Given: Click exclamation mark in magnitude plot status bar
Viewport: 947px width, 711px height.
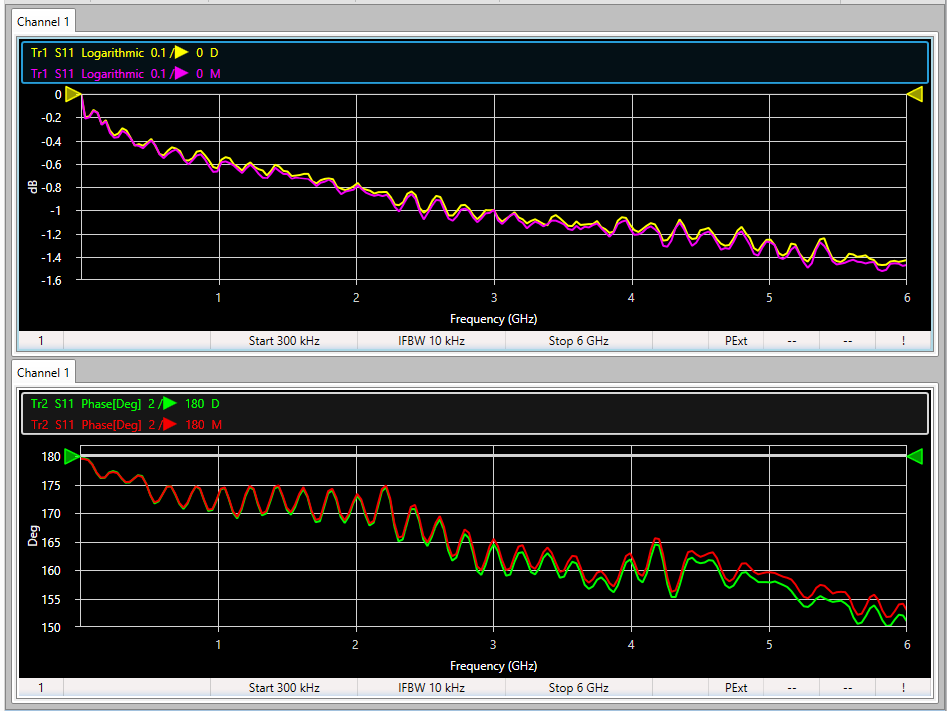Looking at the screenshot, I should [x=903, y=341].
